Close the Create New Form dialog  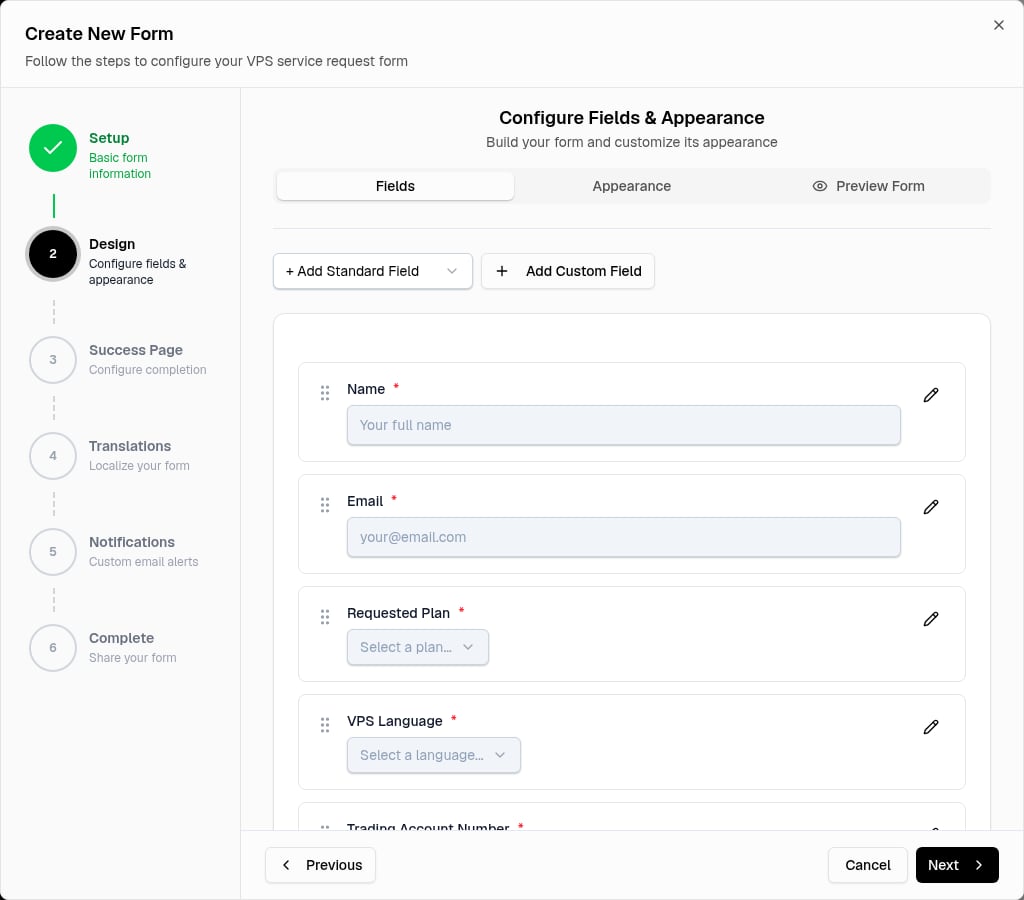[999, 25]
